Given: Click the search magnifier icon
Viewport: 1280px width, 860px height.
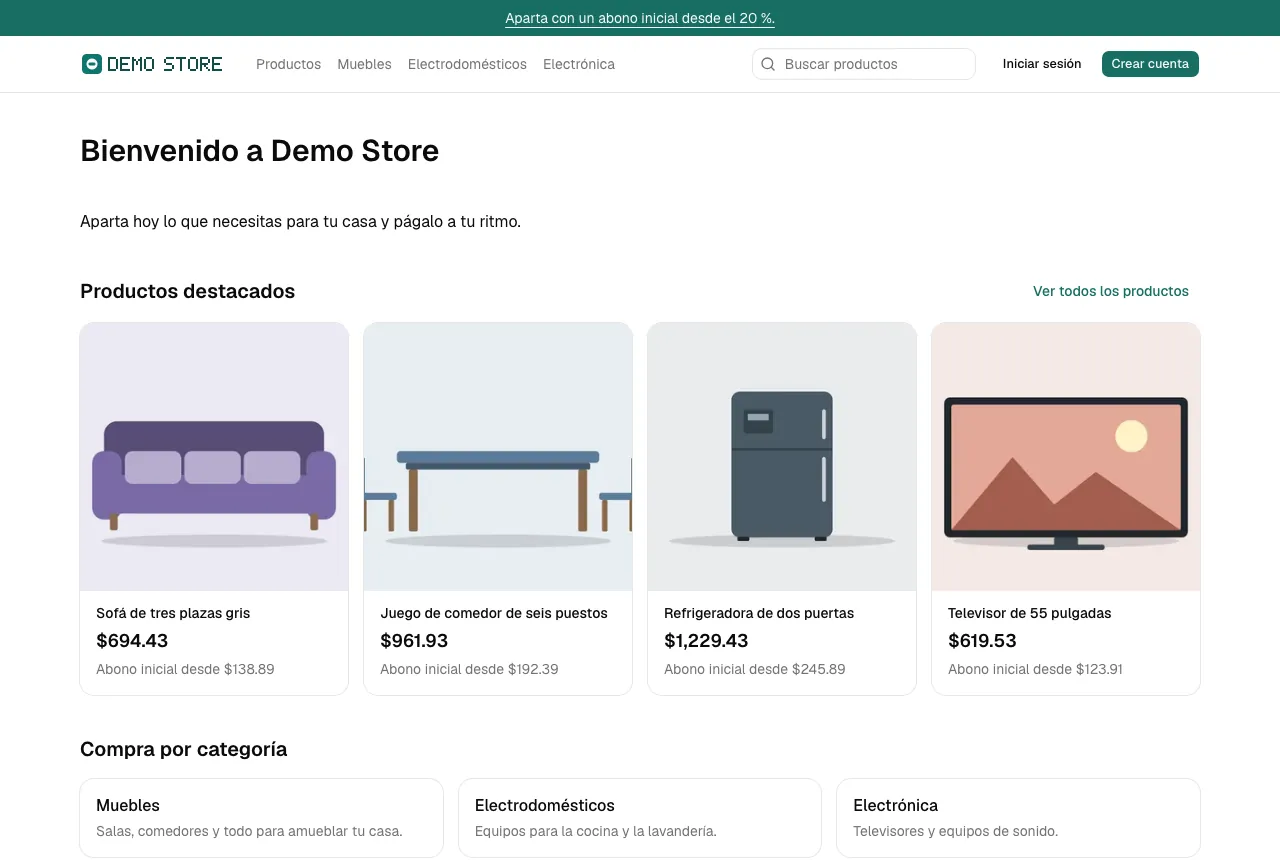Looking at the screenshot, I should 768,64.
